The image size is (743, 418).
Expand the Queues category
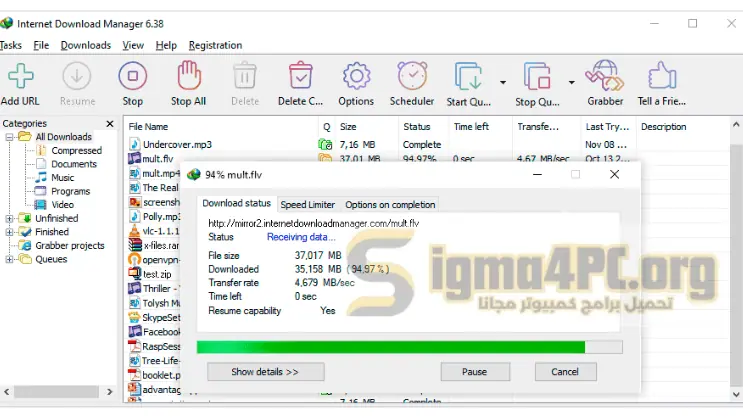[x=9, y=259]
